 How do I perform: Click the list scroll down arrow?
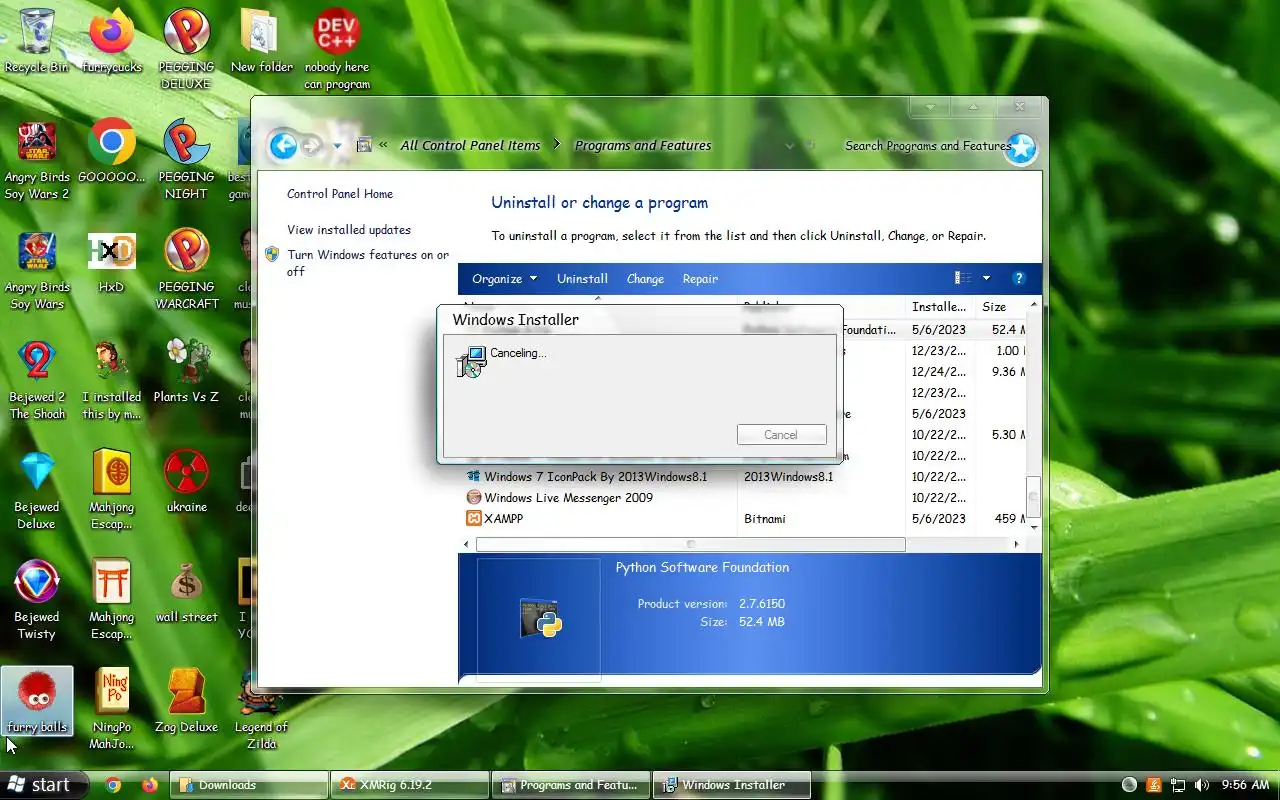point(1034,527)
